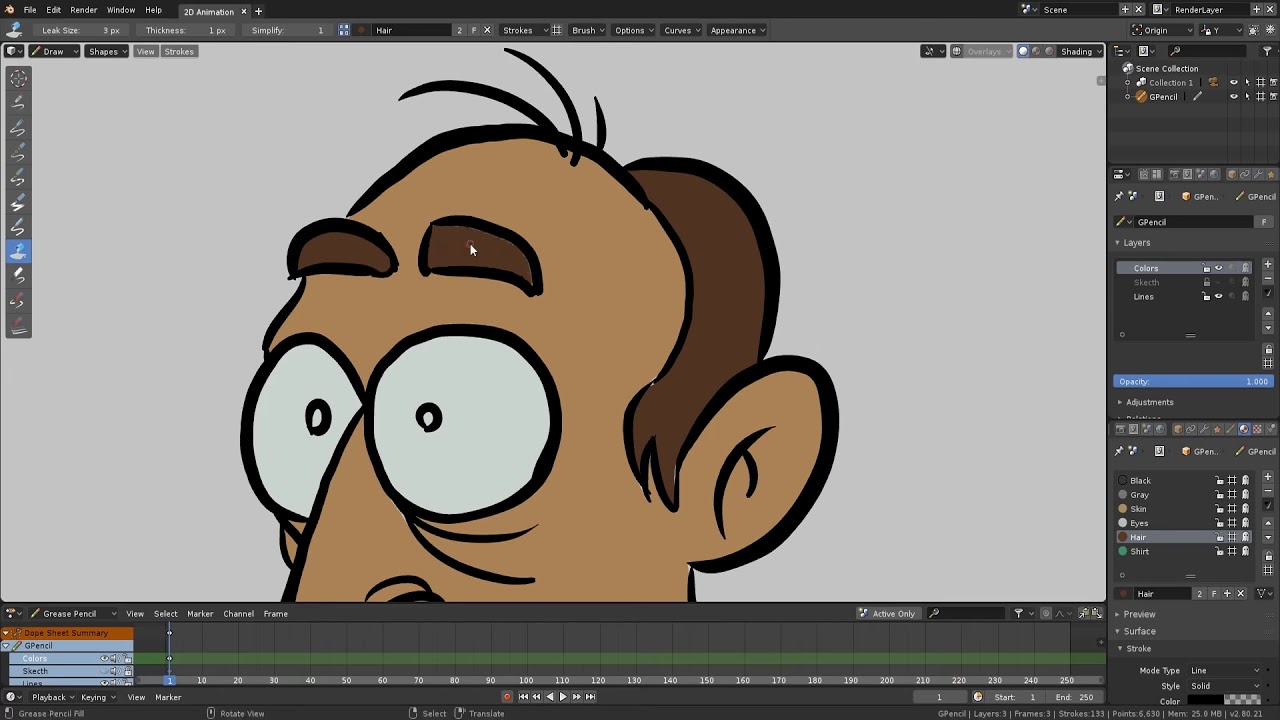Toggle the lock on the Skecth layer
The image size is (1280, 720).
[x=1206, y=283]
